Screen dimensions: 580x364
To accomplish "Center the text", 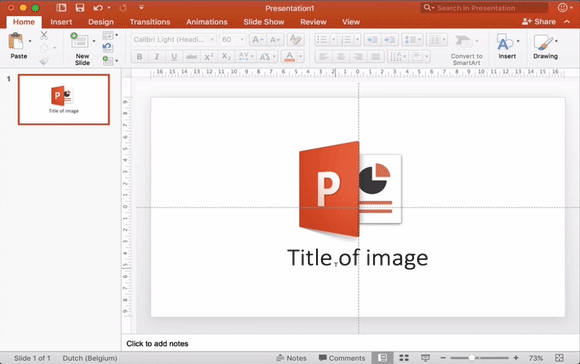I will 341,57.
